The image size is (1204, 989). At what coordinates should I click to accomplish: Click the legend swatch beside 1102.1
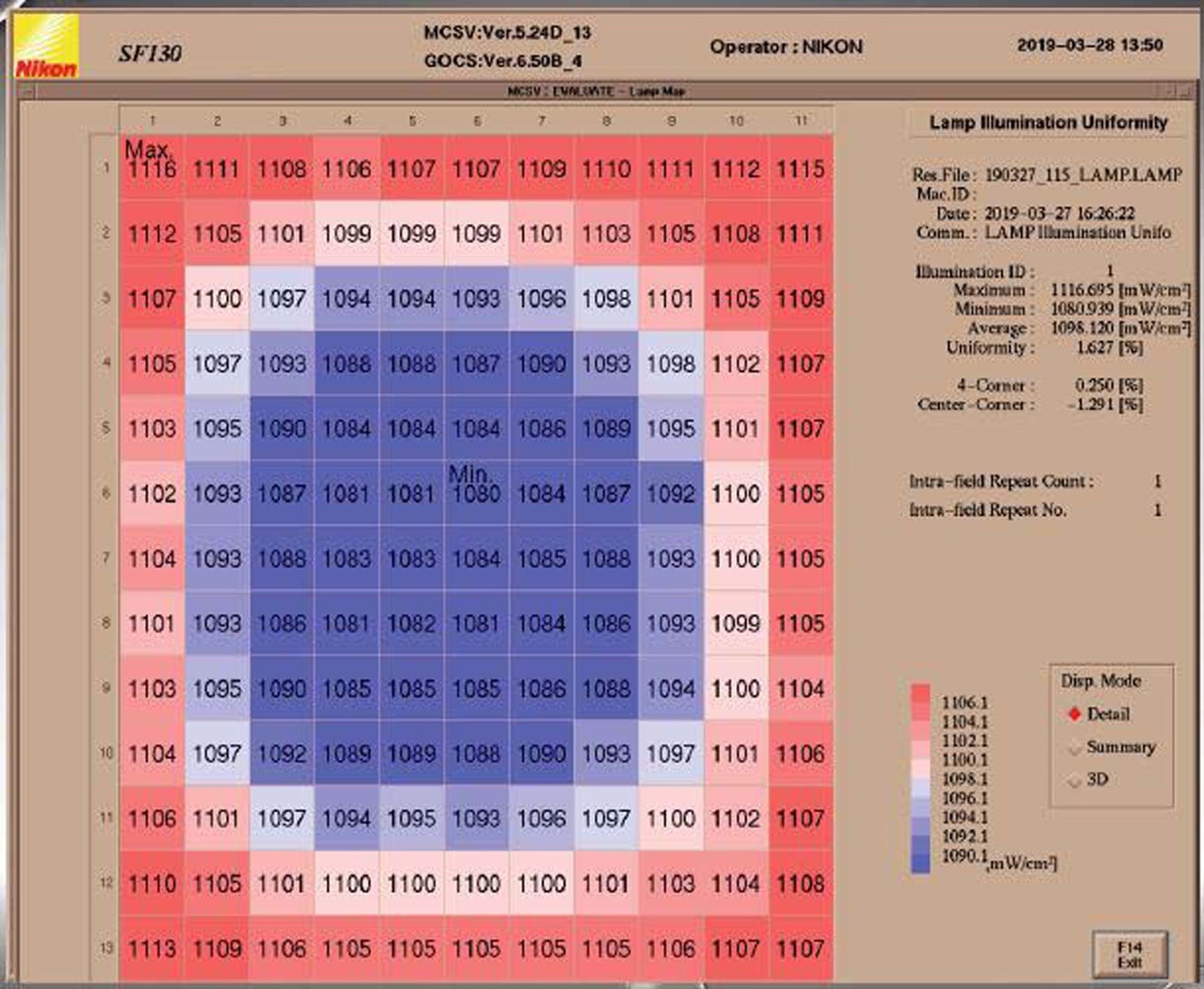[x=921, y=731]
